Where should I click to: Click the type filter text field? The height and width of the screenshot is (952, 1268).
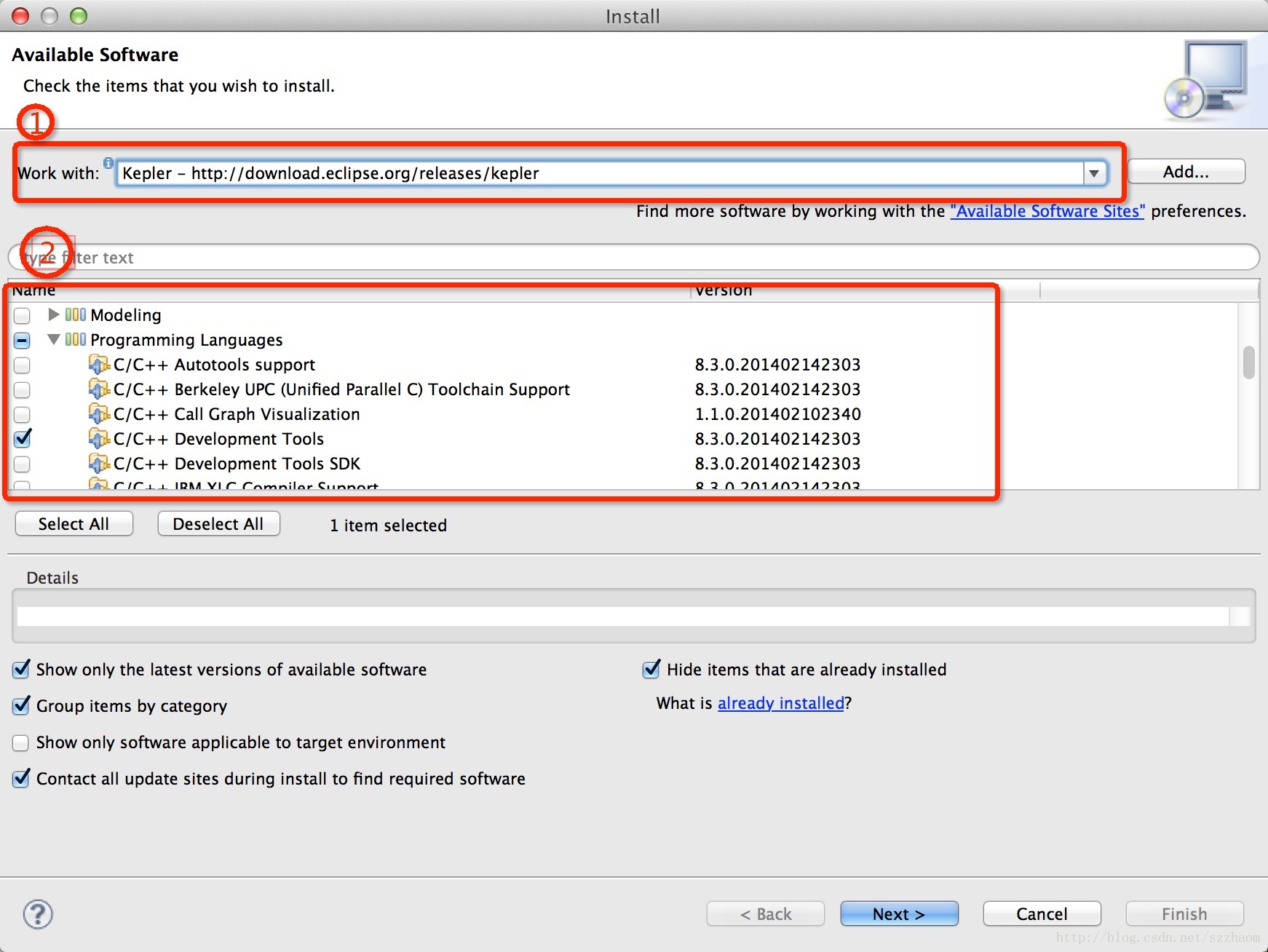point(633,258)
